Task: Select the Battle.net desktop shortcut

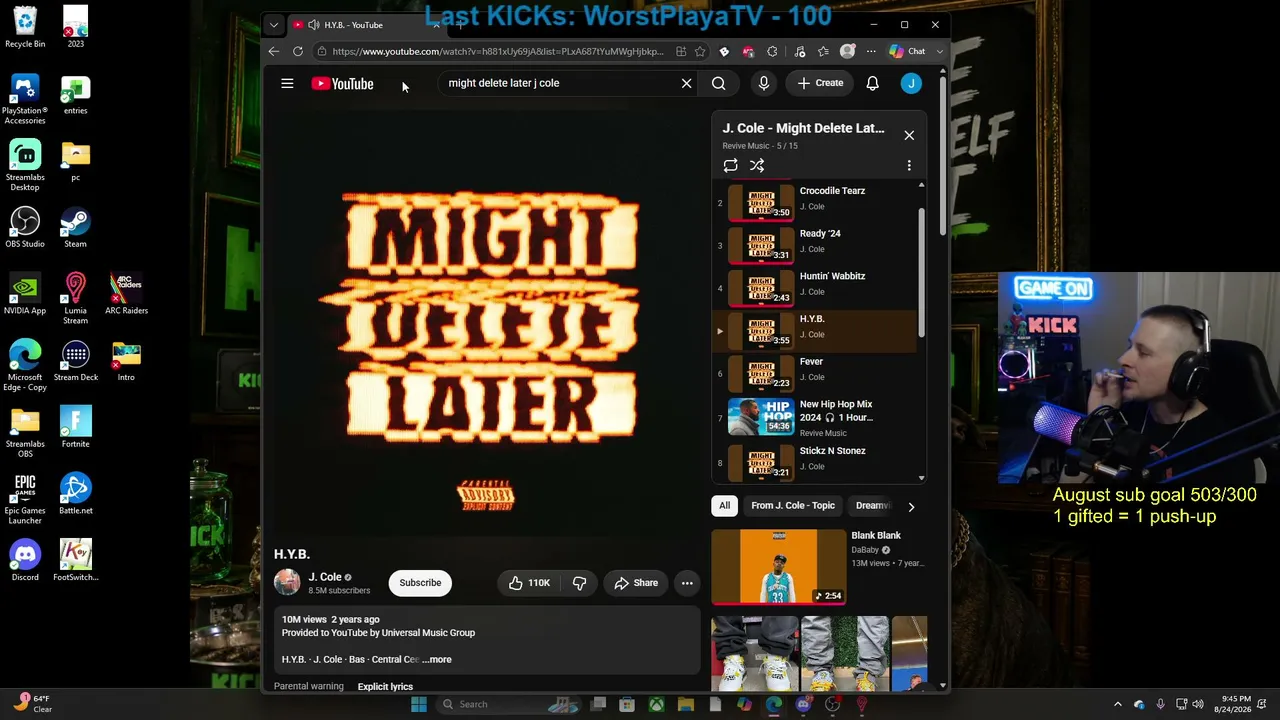Action: (75, 494)
